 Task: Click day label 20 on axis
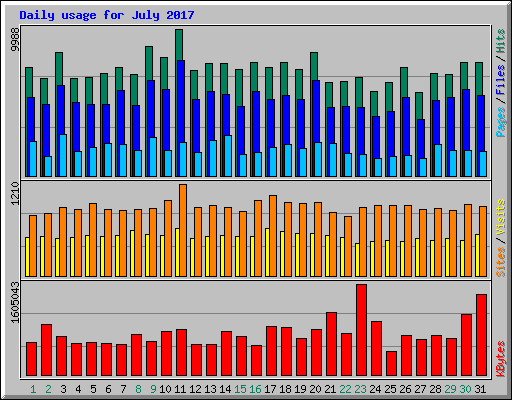tap(315, 389)
